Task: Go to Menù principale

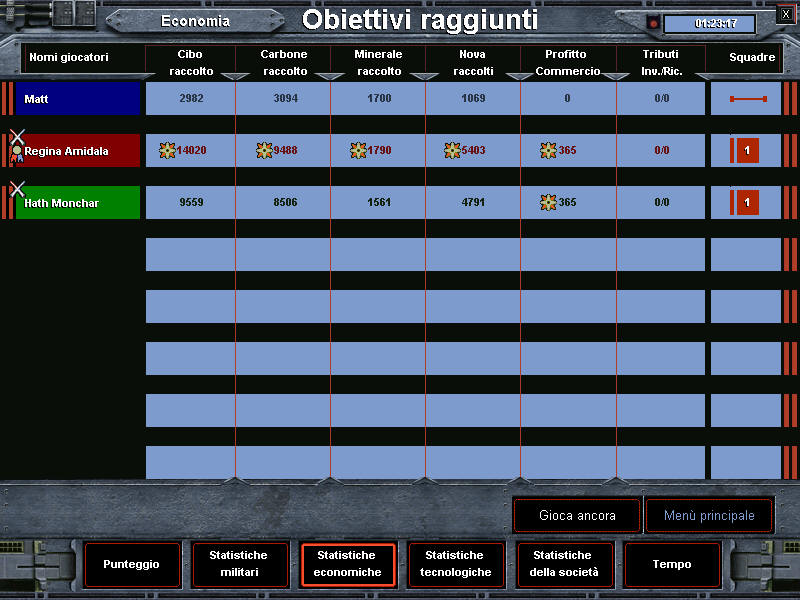Action: point(709,516)
